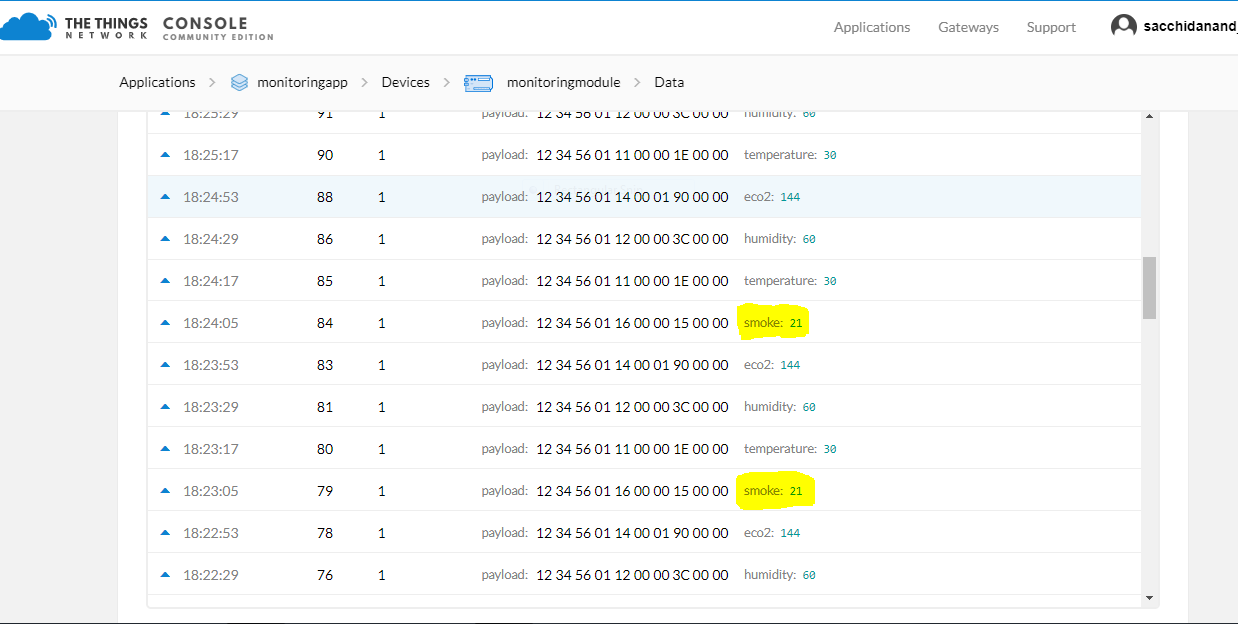Screen dimensions: 1238x624
Task: Click payload bytes in 18:23:05 row
Action: [632, 491]
